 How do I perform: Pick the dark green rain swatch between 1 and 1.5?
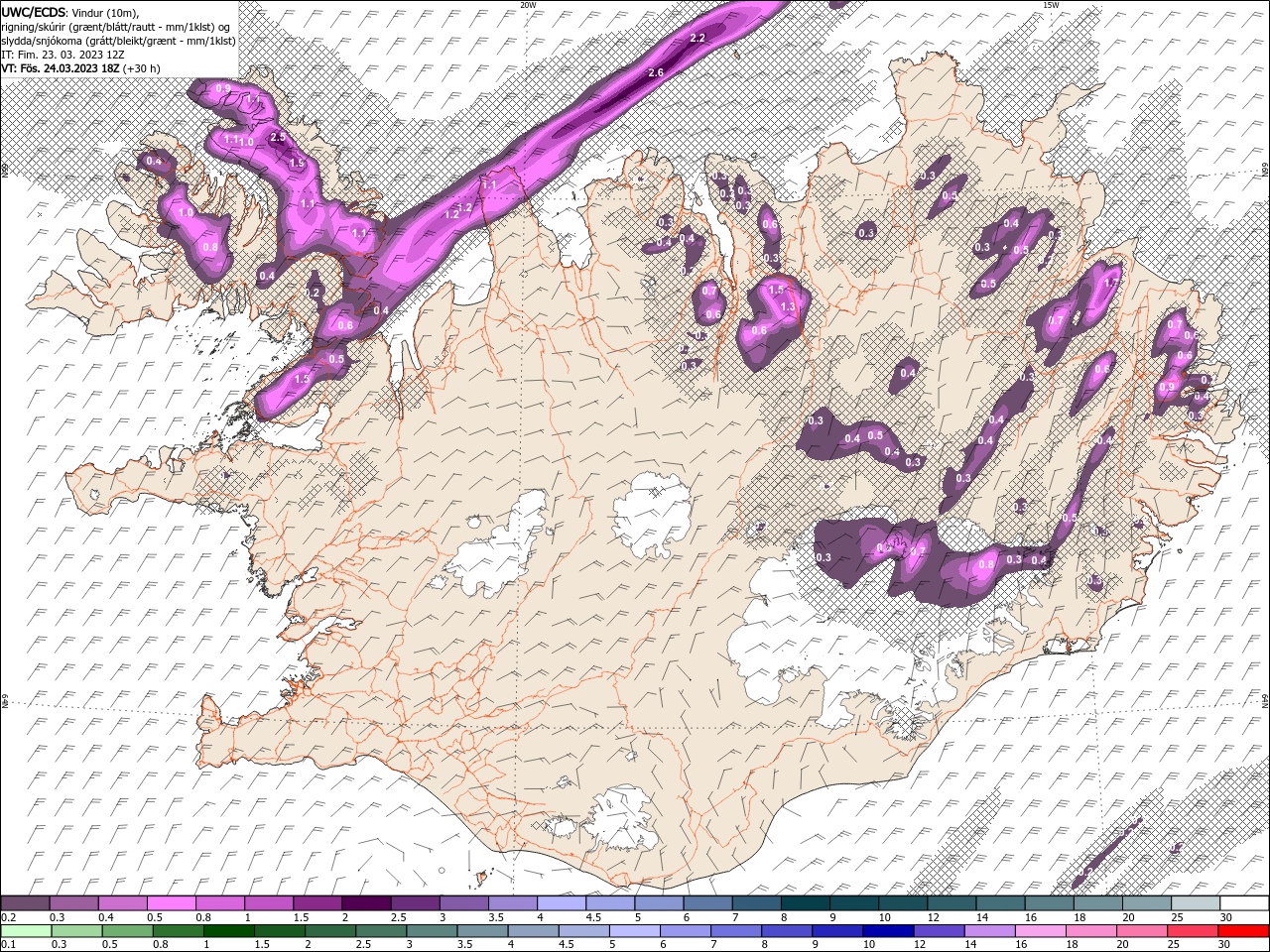228,930
